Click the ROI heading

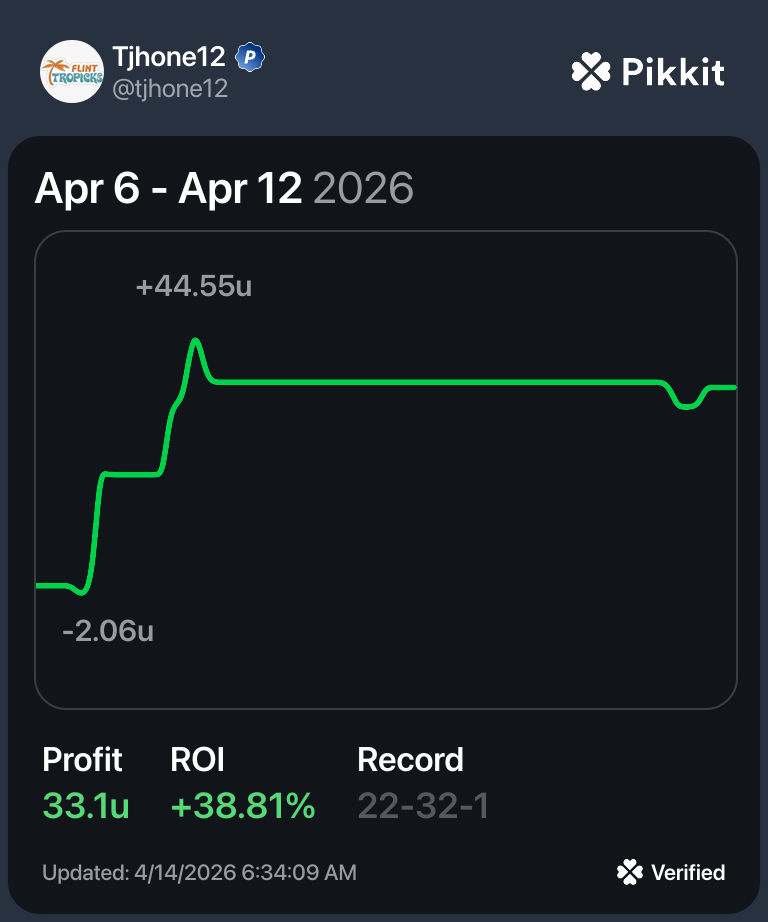[197, 760]
